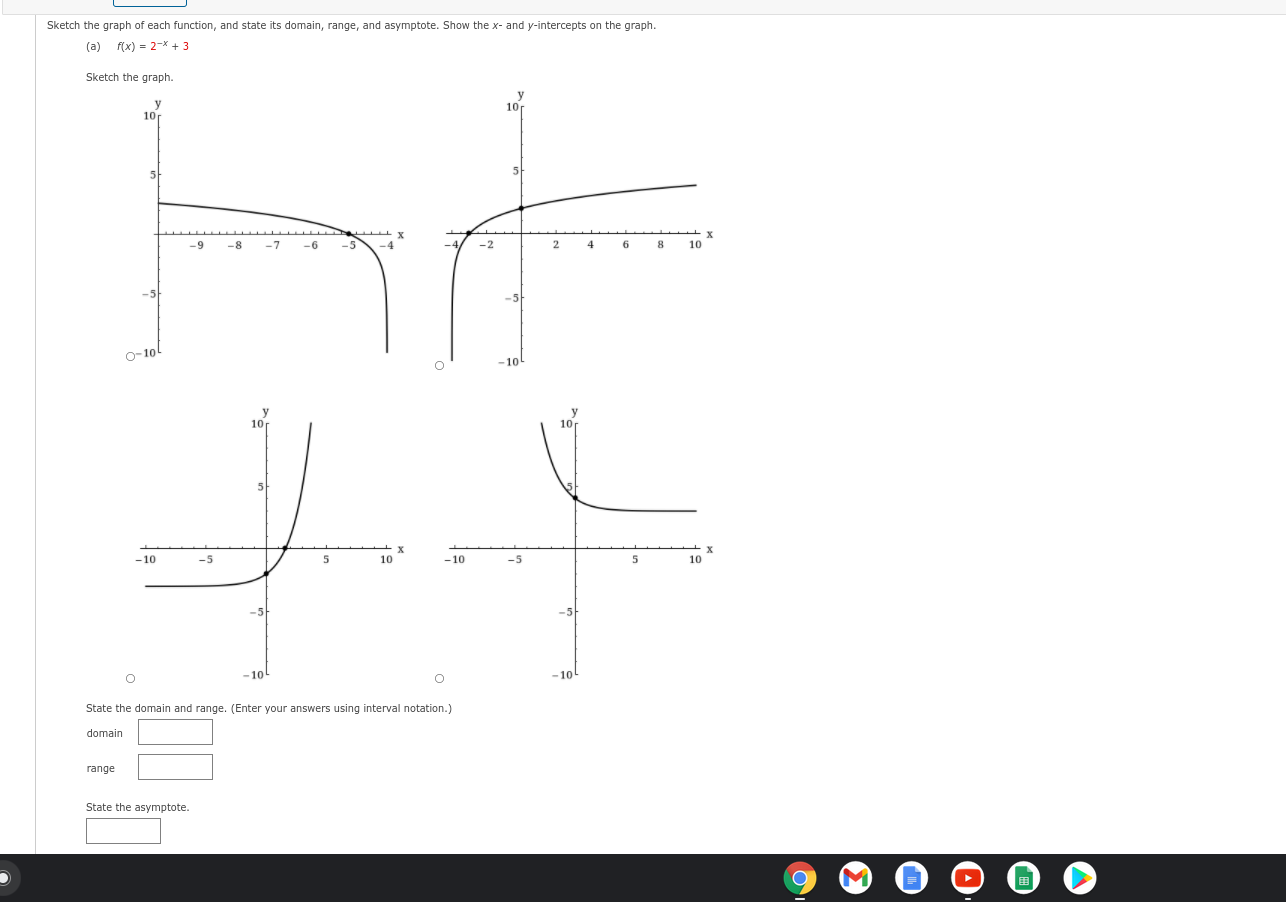Click the top-right graph image
Screen dimensions: 1286x902
580,230
